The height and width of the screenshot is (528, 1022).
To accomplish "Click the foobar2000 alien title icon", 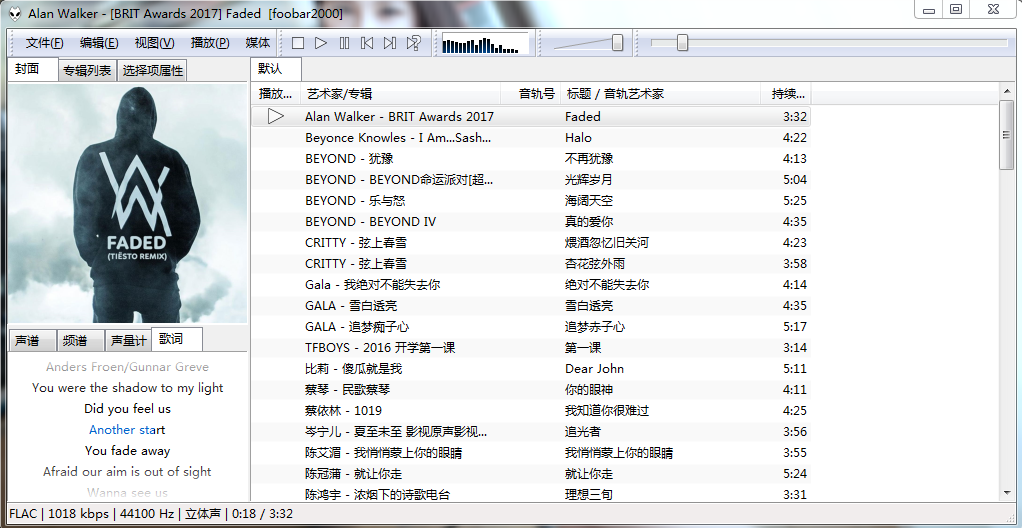I will tap(14, 13).
